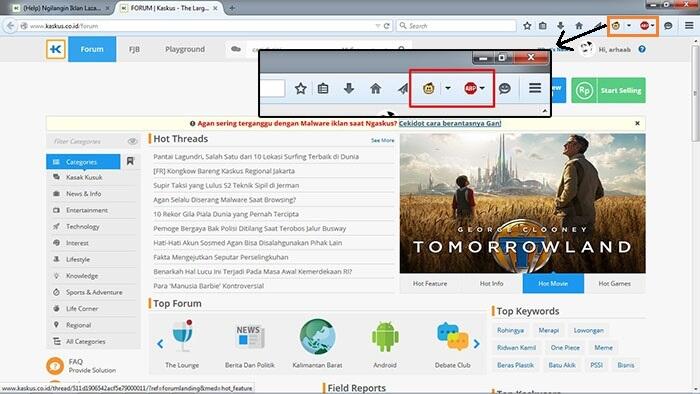The image size is (700, 394).
Task: Select the Hot Games tab
Action: pos(615,283)
